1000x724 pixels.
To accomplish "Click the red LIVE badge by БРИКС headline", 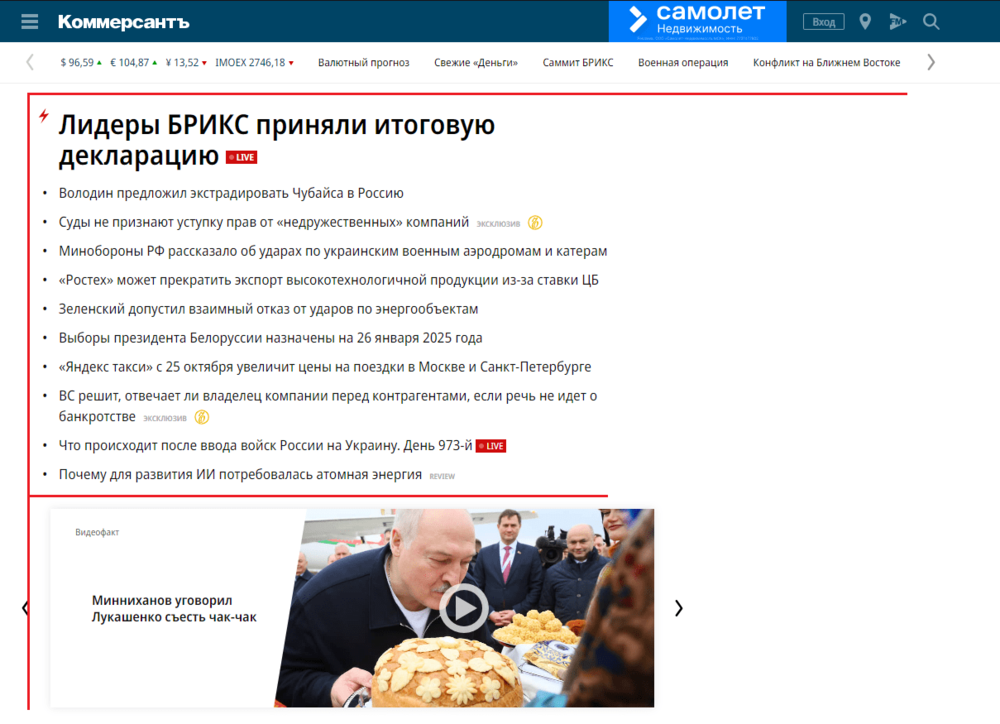I will point(241,158).
